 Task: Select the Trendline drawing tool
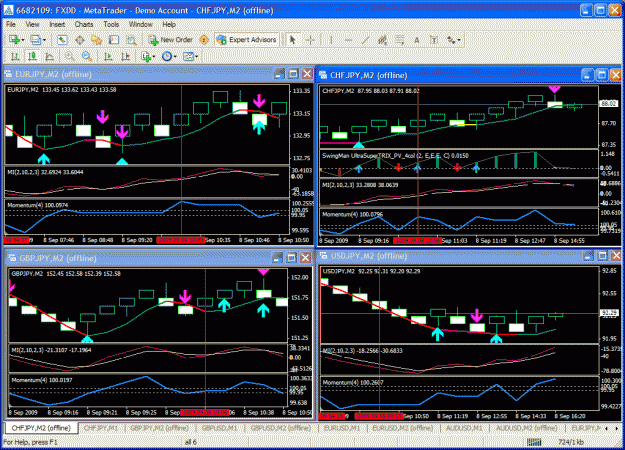[366, 39]
